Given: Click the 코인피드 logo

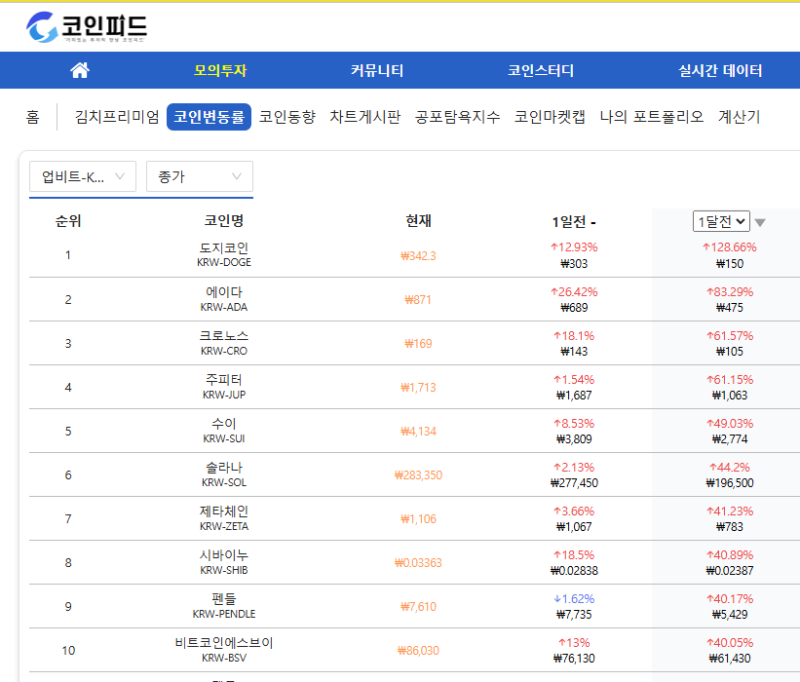Looking at the screenshot, I should 87,27.
